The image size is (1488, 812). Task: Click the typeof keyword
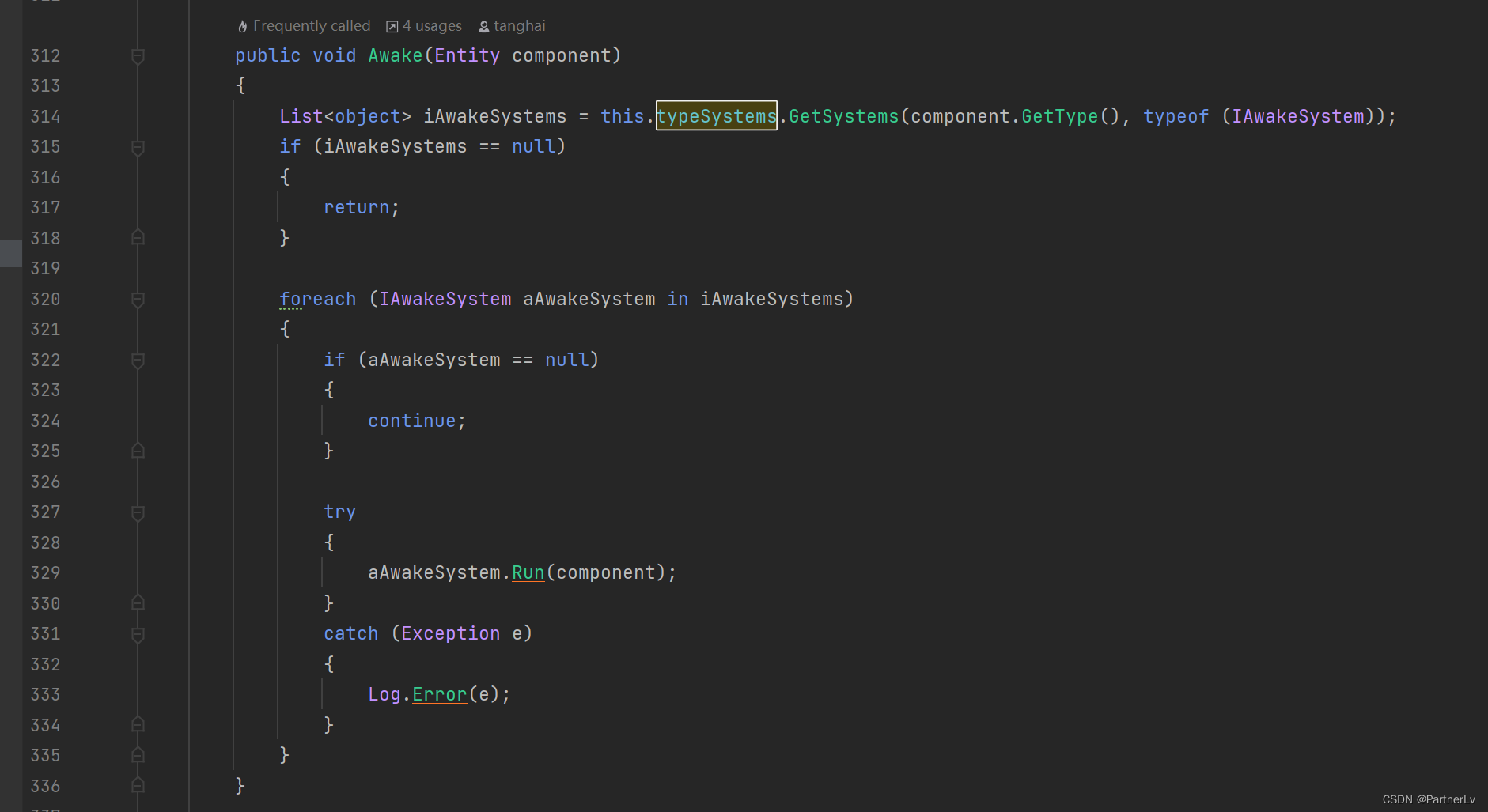[1176, 116]
